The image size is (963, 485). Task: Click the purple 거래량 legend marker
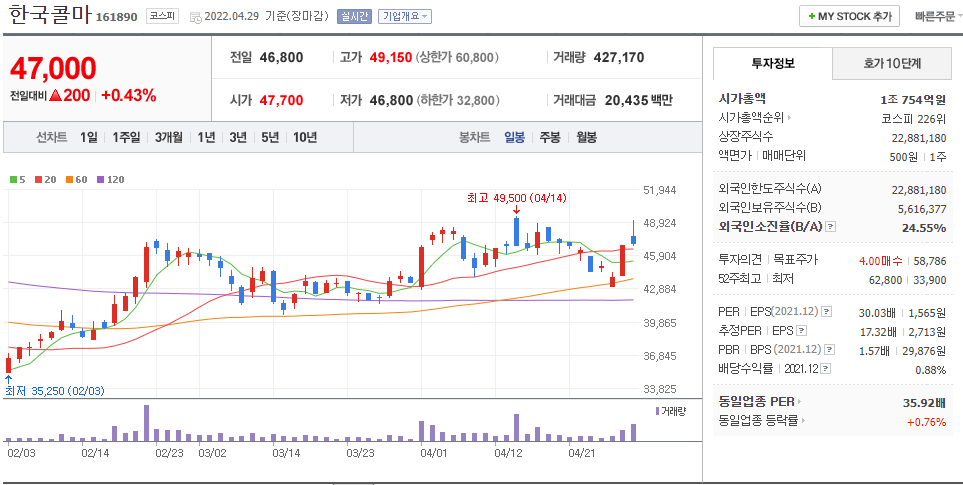657,411
